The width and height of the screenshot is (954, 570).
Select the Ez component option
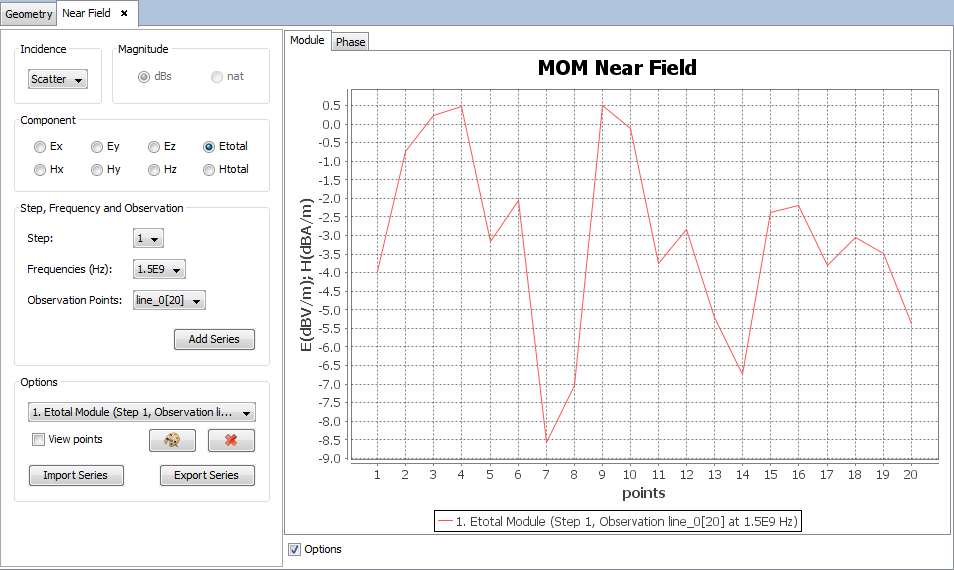154,146
